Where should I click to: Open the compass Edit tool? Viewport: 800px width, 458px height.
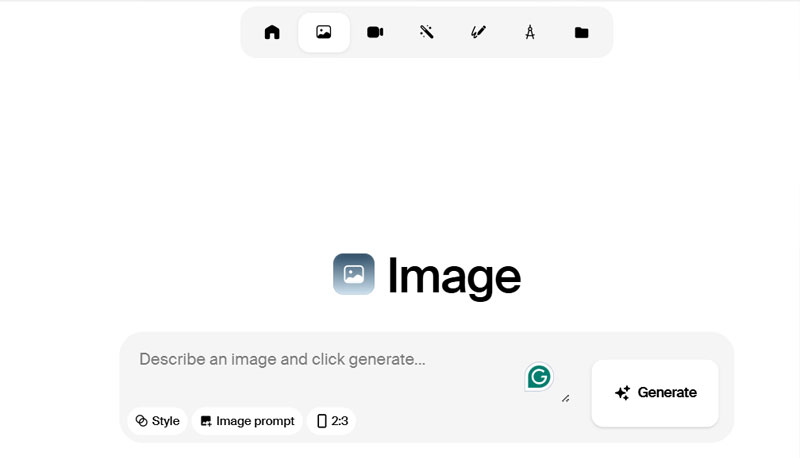point(530,32)
